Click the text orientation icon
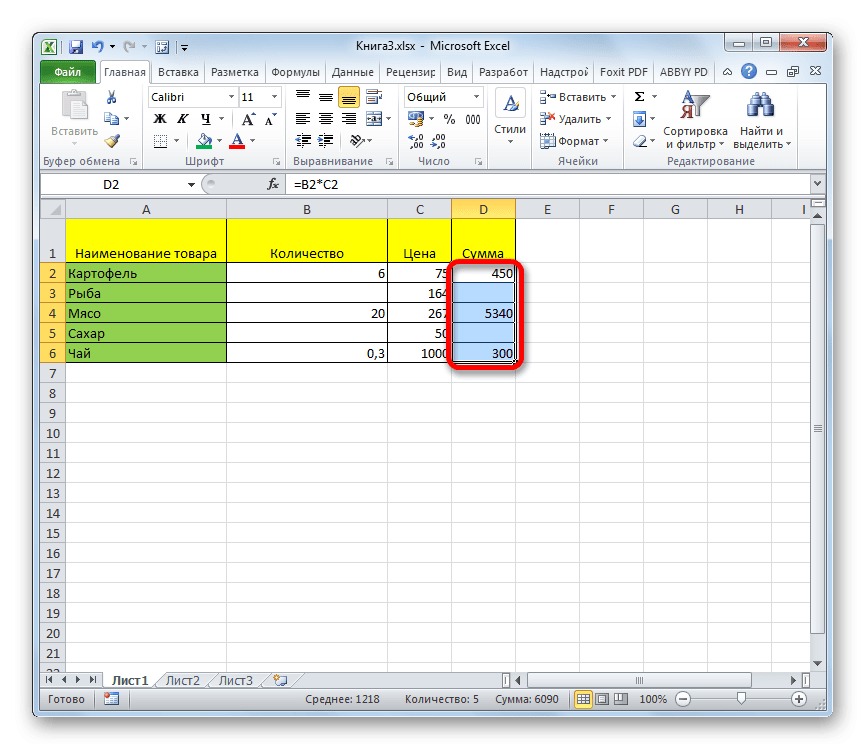 [357, 141]
